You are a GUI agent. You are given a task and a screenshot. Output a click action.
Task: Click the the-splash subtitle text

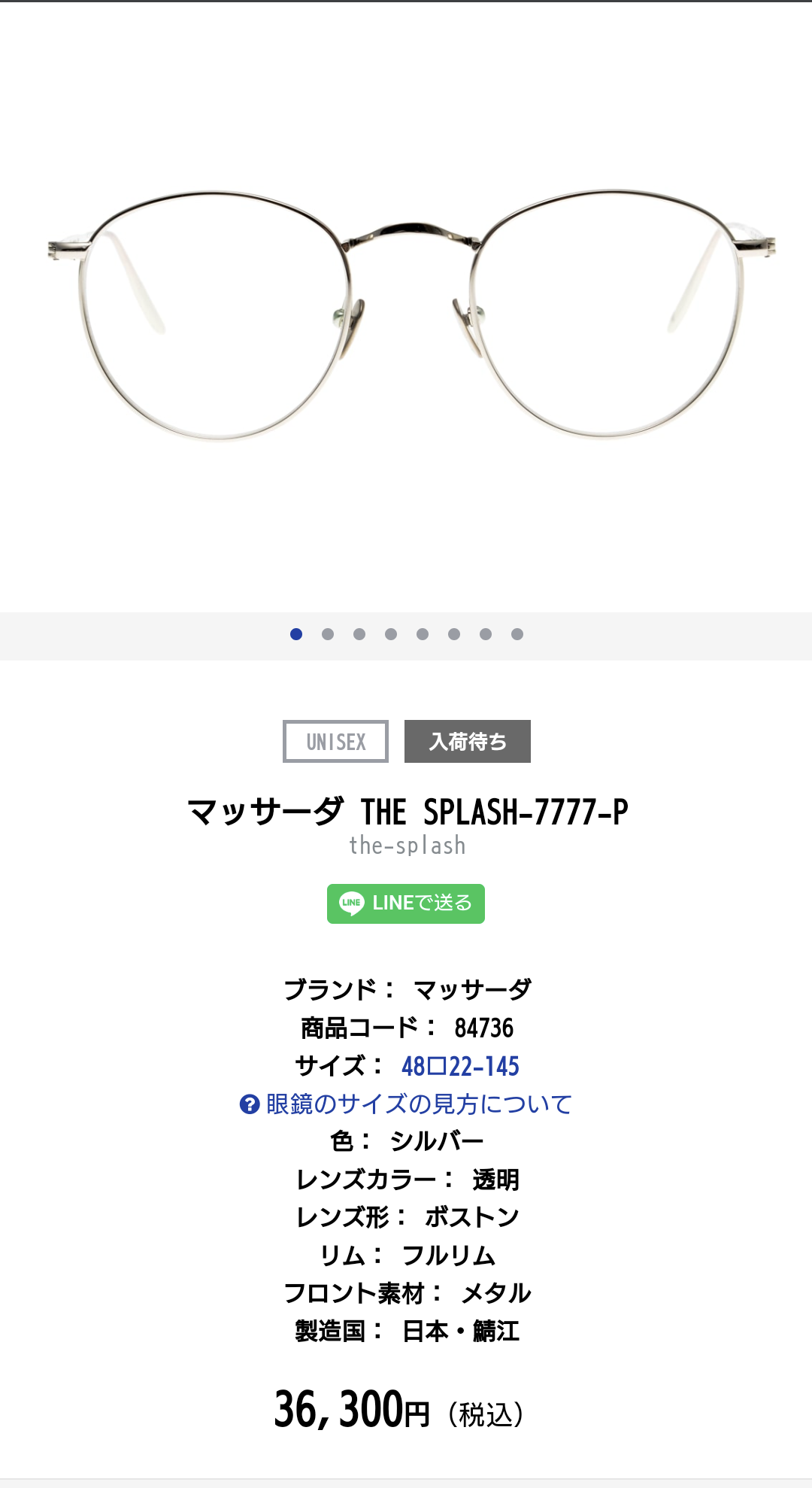coord(408,846)
